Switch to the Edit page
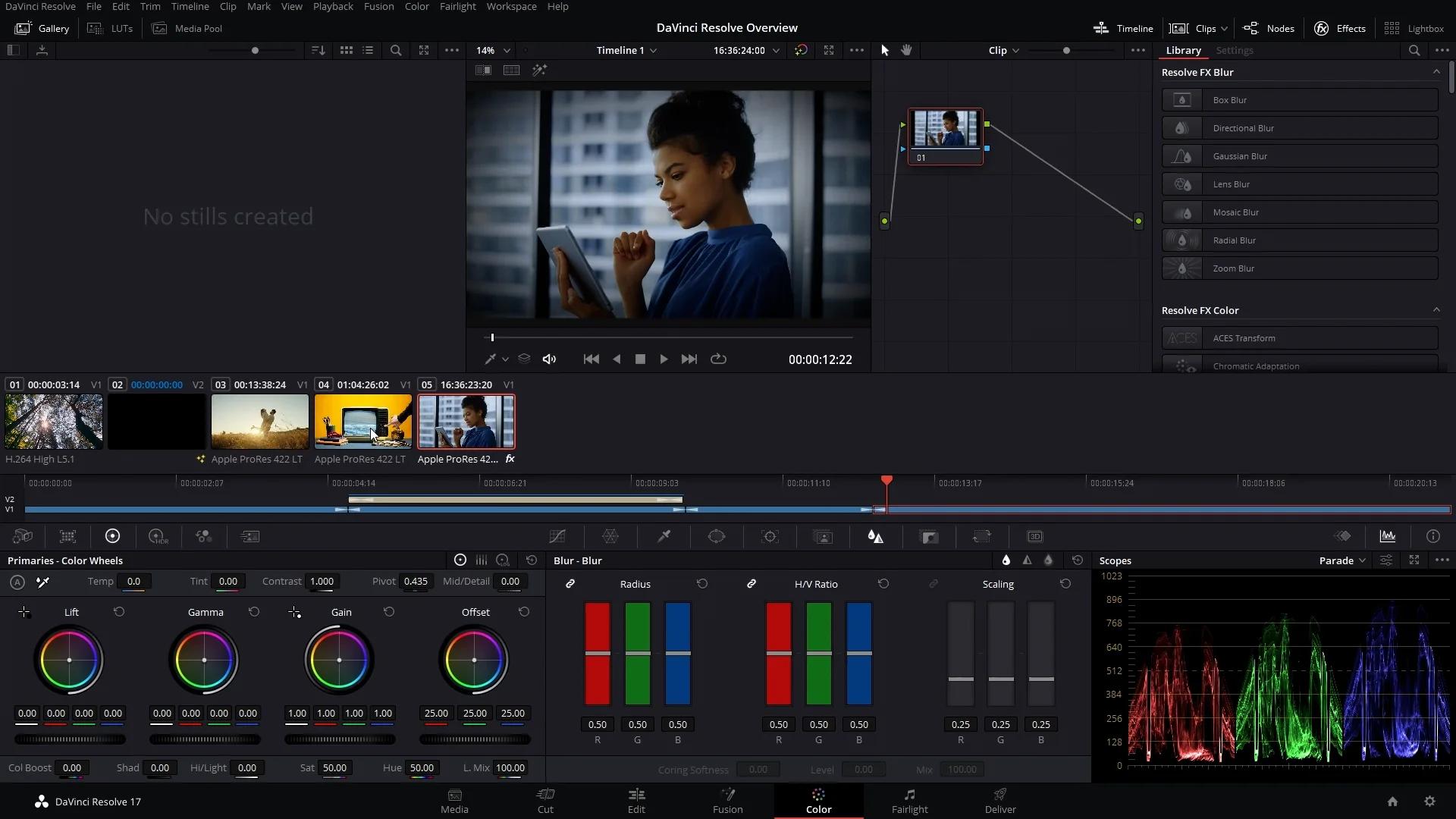 636,801
